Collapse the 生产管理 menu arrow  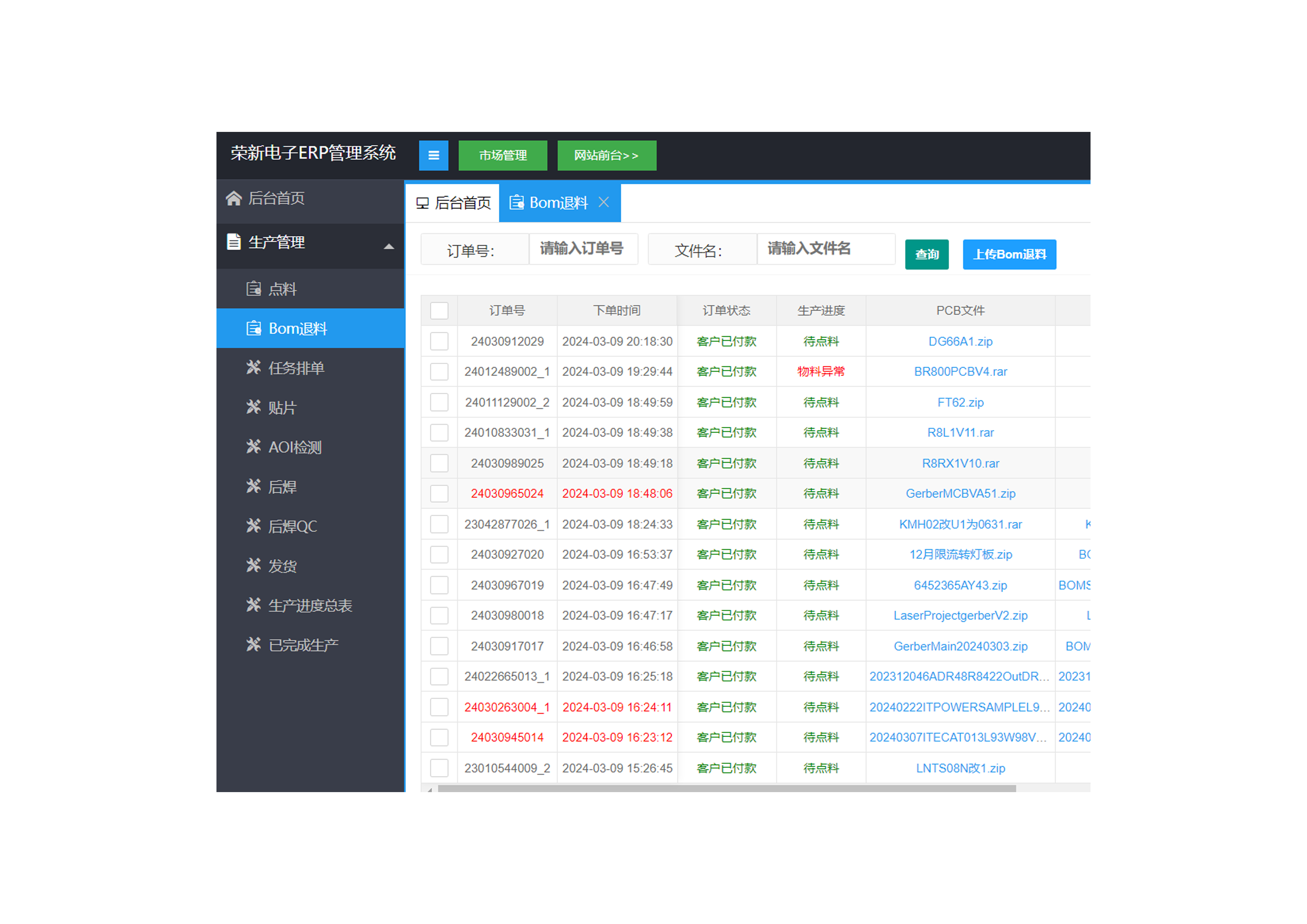pyautogui.click(x=389, y=247)
